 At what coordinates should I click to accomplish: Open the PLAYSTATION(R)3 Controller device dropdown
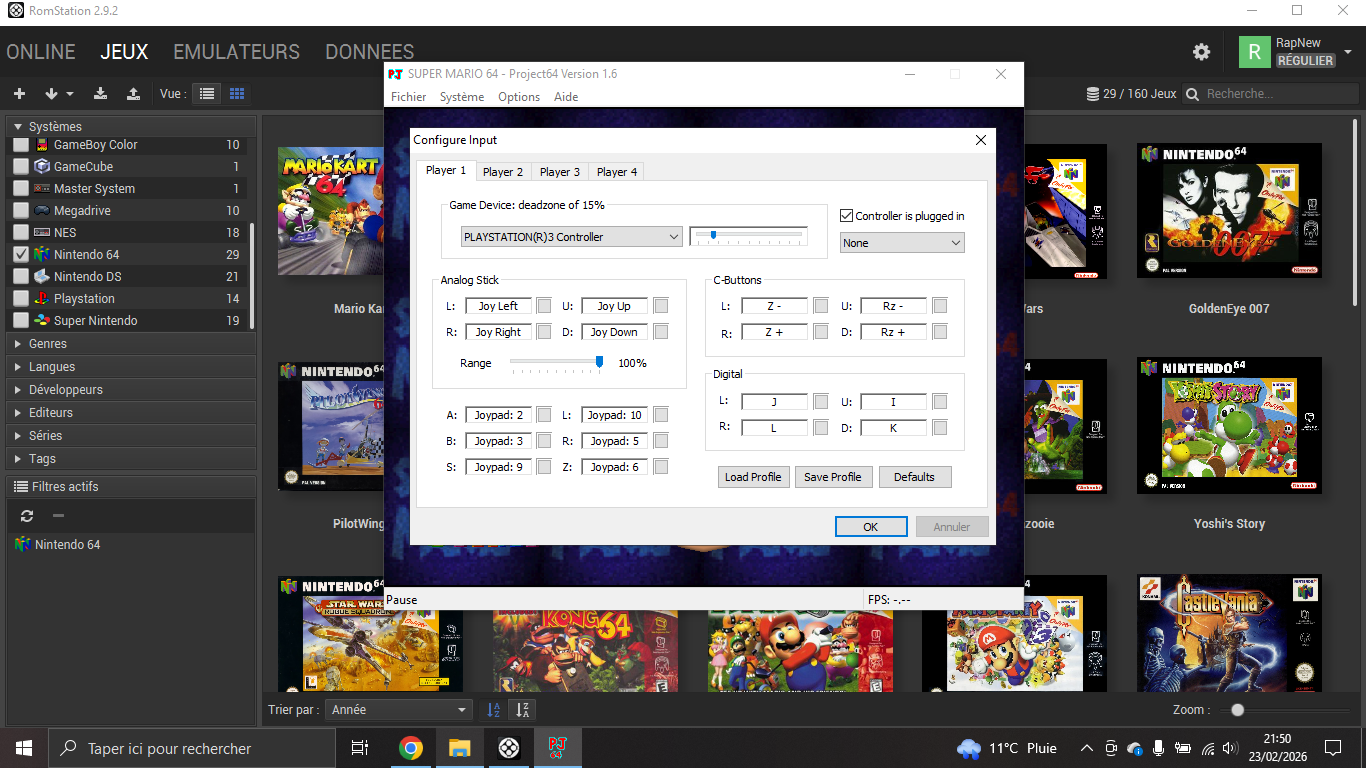571,237
